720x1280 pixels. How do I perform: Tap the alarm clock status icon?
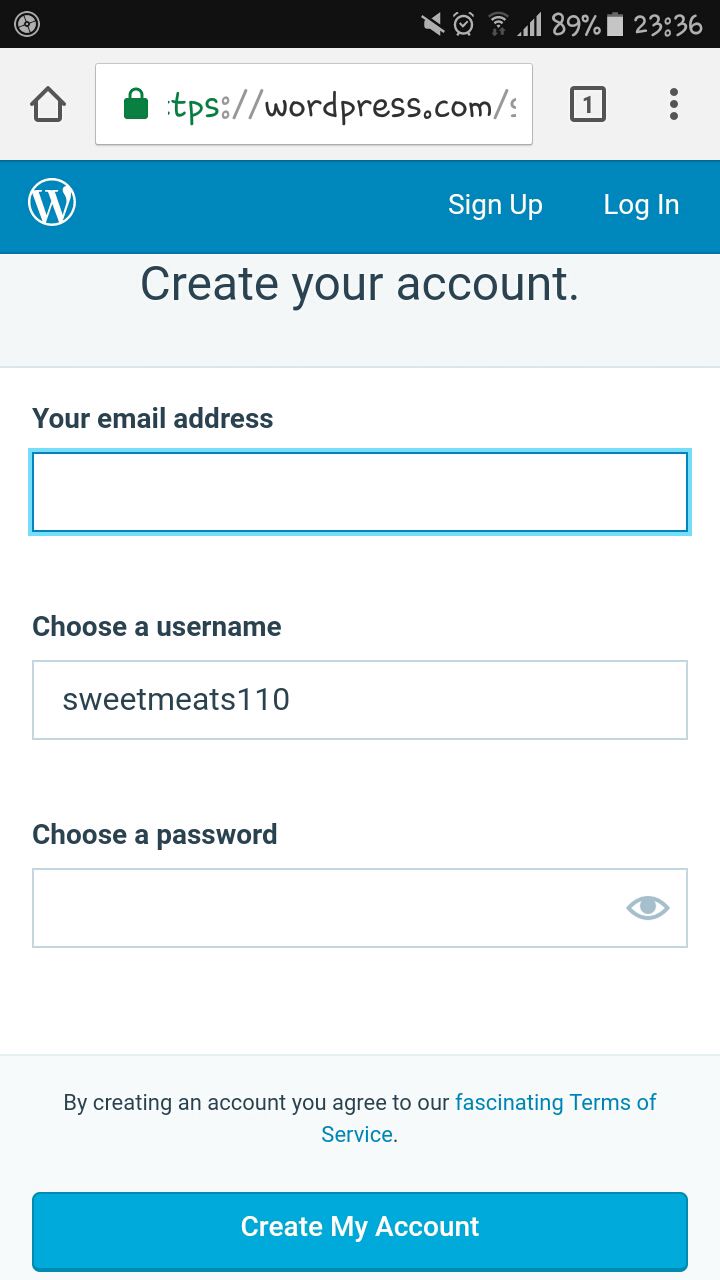(464, 24)
